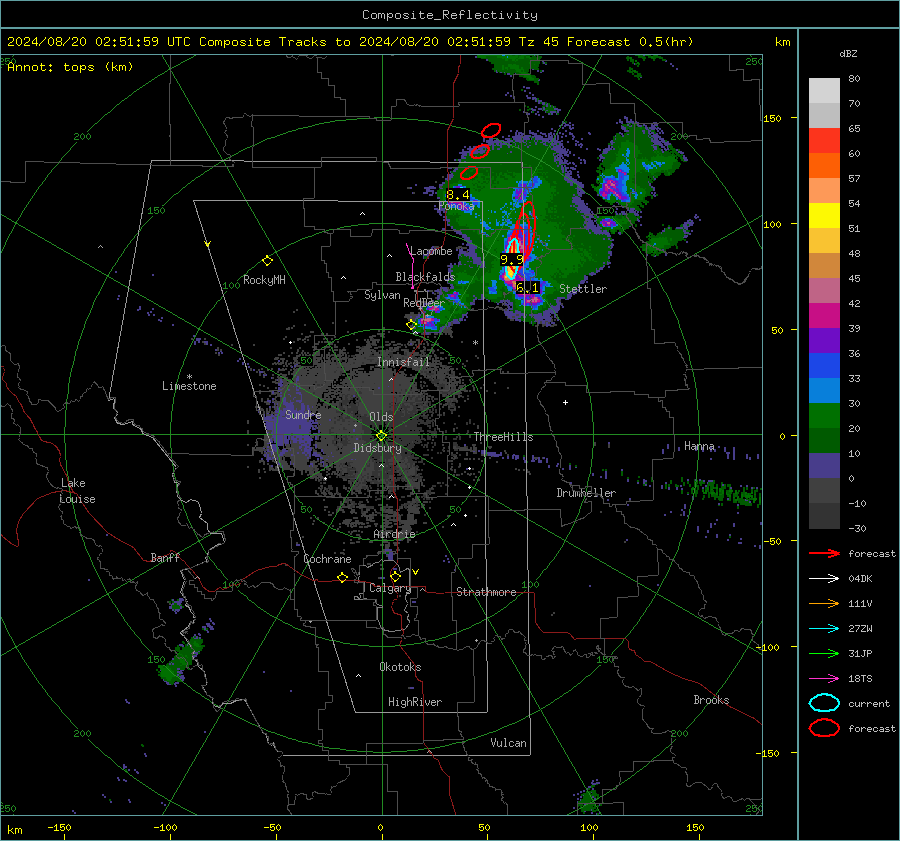The width and height of the screenshot is (900, 841).
Task: Click the storm top label 8.4
Action: (458, 195)
